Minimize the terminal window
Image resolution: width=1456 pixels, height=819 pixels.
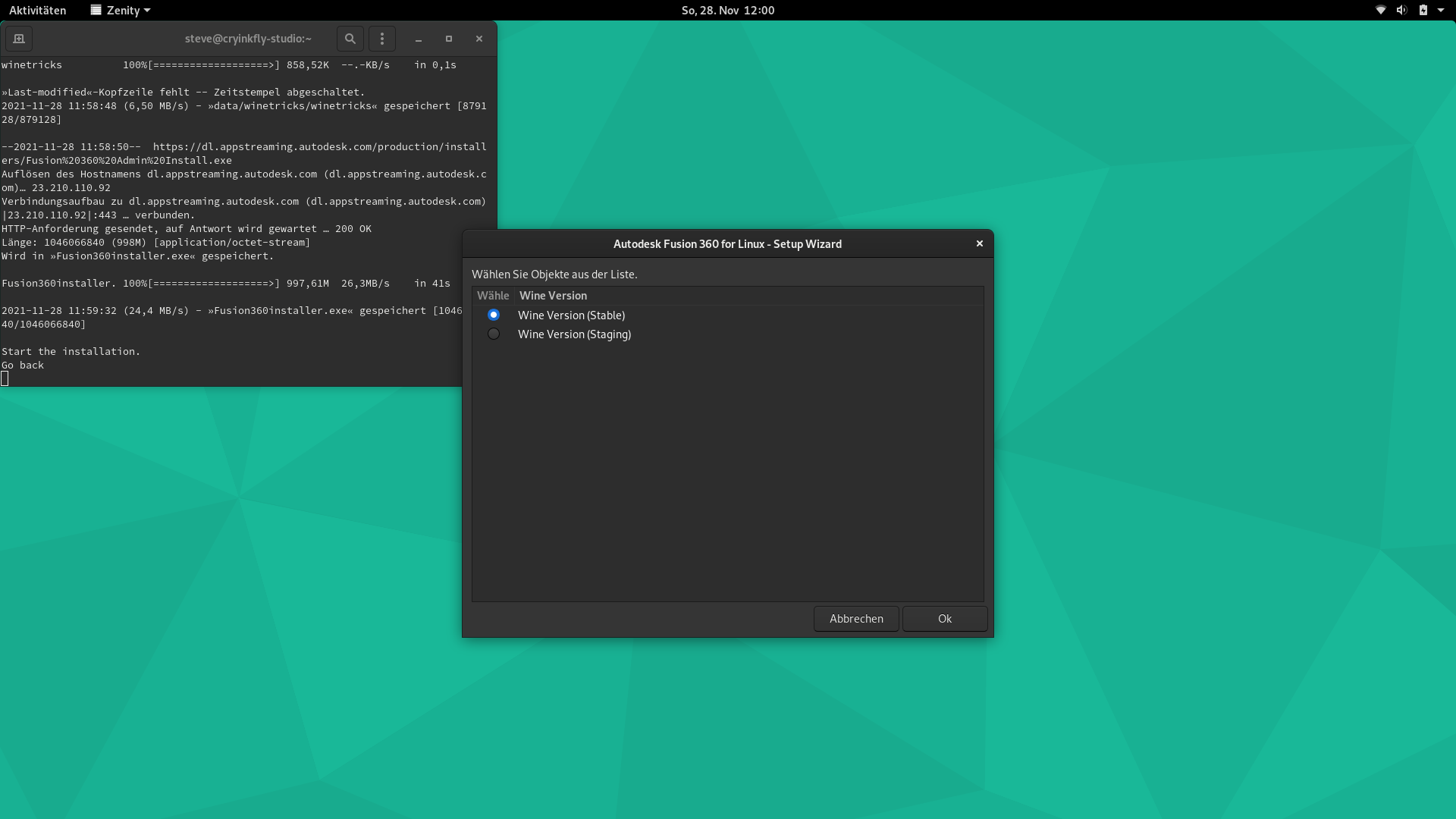point(419,39)
